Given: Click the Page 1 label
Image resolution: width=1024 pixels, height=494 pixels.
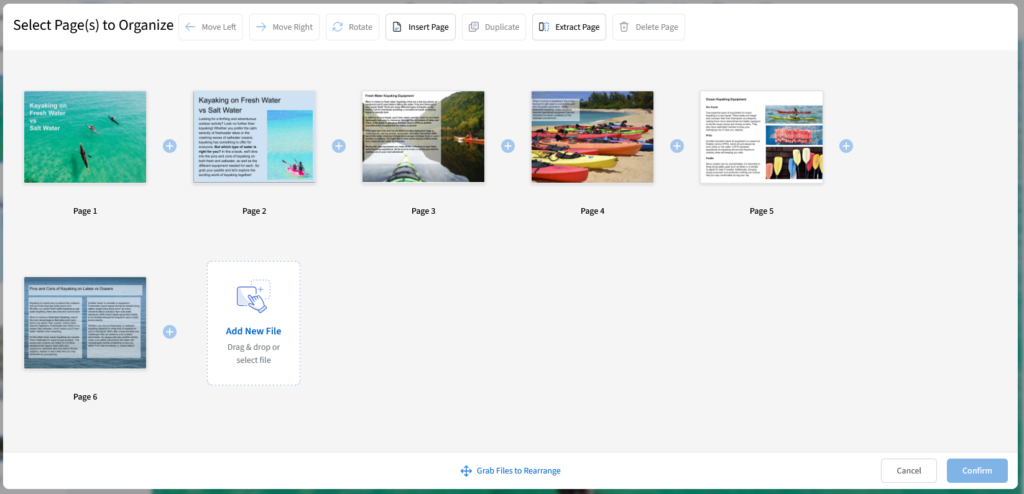Looking at the screenshot, I should point(85,211).
